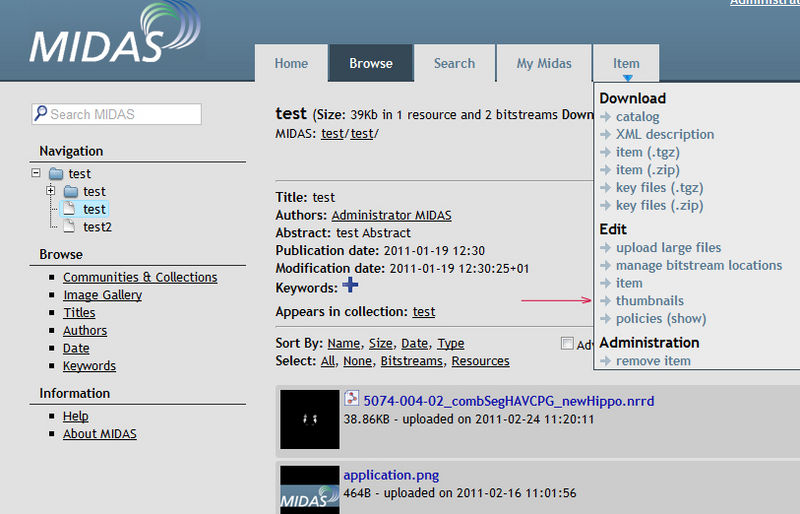Image resolution: width=800 pixels, height=514 pixels.
Task: Open the application.png thumbnail image
Action: (x=309, y=490)
